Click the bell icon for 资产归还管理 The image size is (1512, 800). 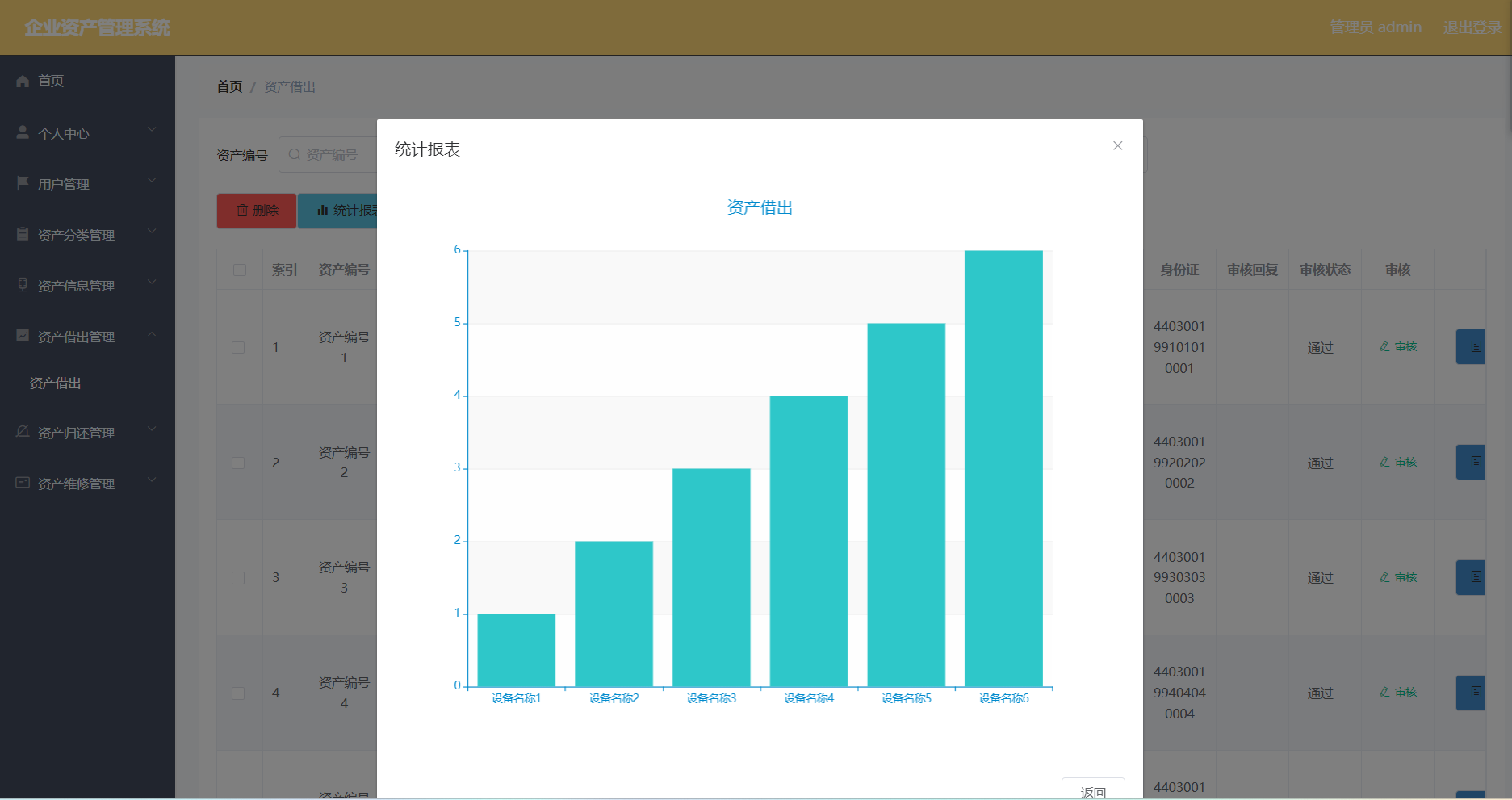click(x=23, y=432)
